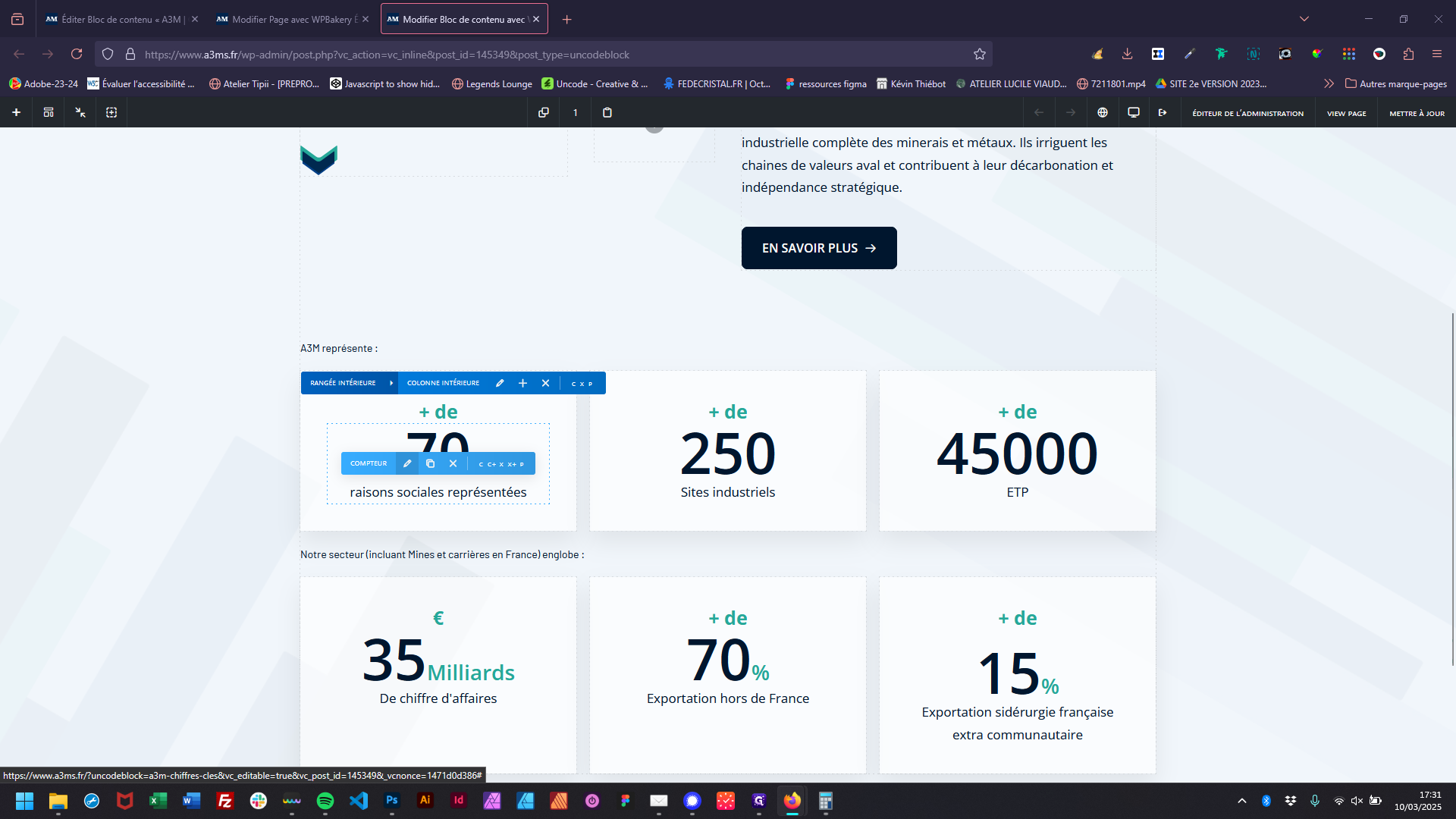Click the colorful dots grid extension icon
This screenshot has height=819, width=1456.
[x=1349, y=54]
